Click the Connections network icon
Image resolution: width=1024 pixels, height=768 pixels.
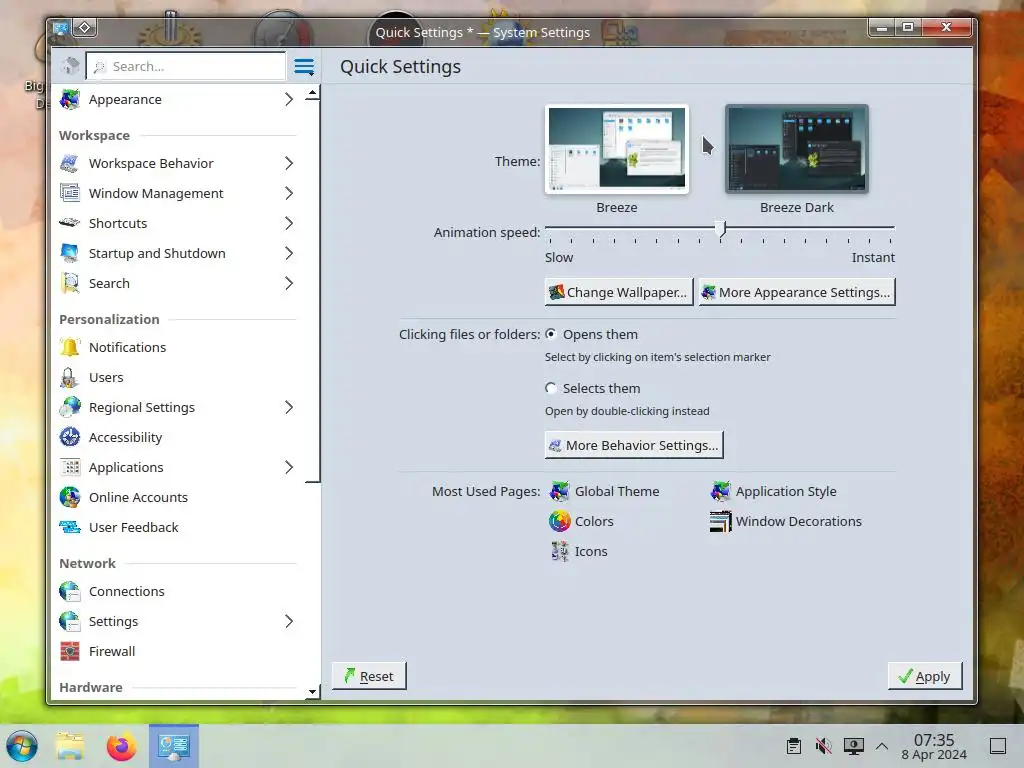[70, 592]
